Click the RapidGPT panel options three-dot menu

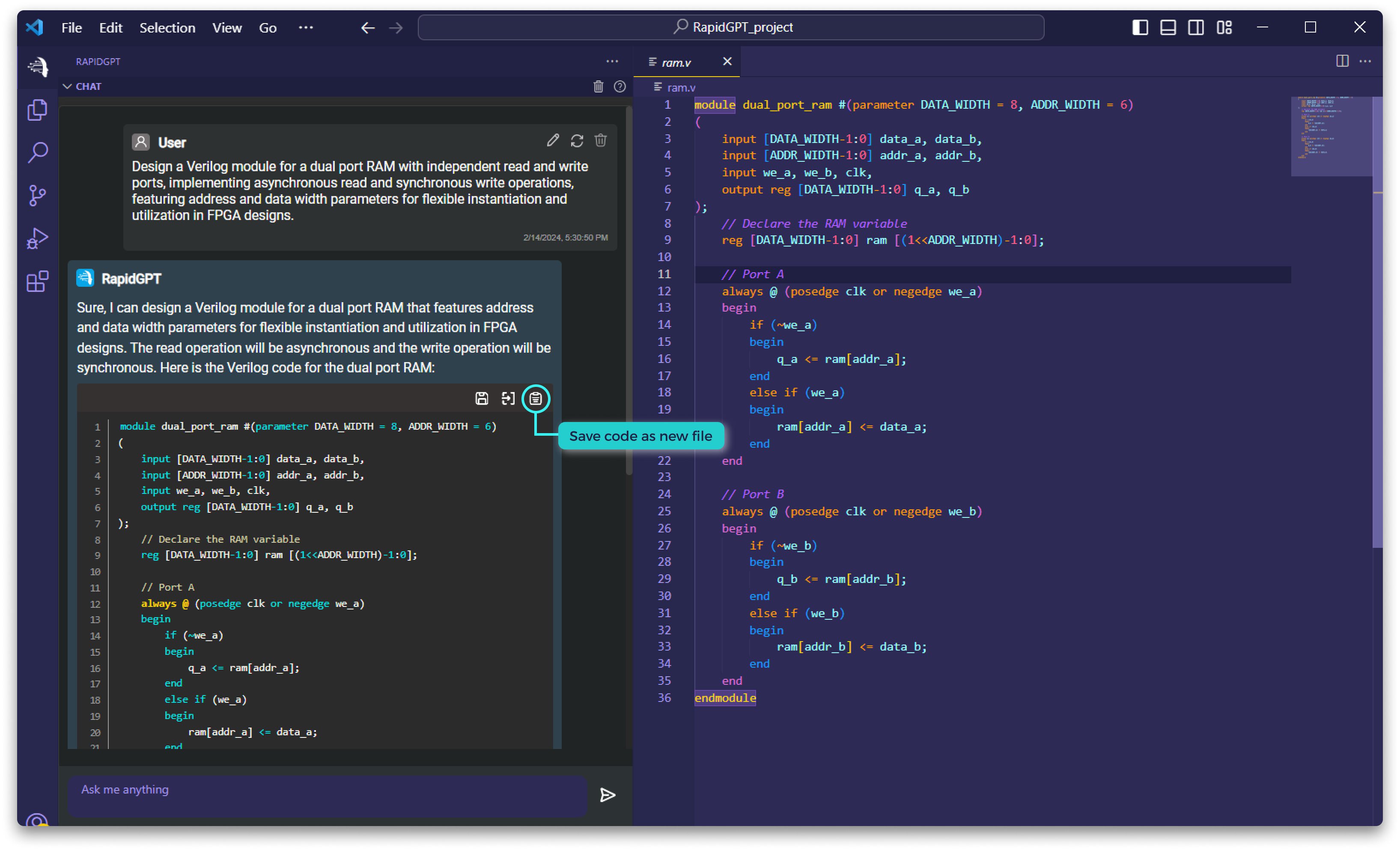click(612, 62)
